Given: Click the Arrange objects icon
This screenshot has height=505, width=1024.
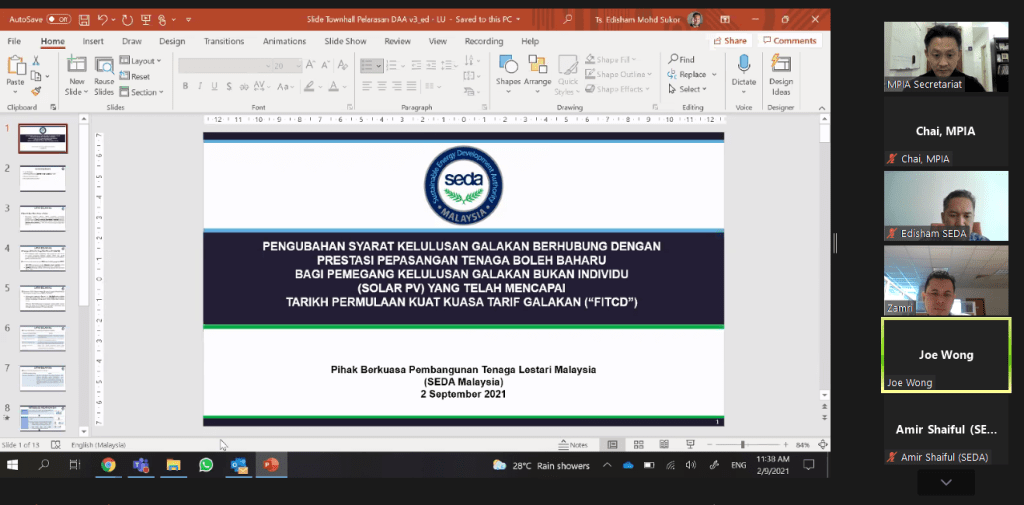Looking at the screenshot, I should point(539,70).
